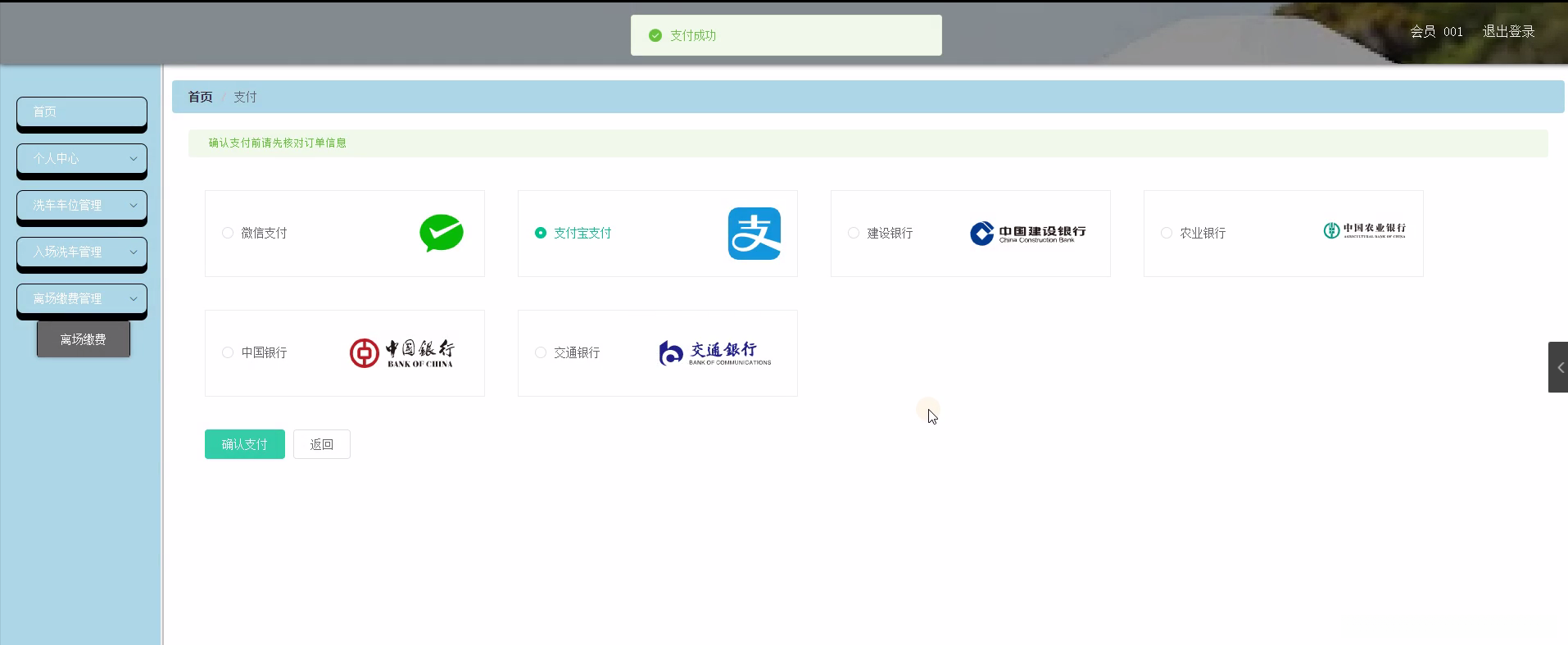Click the 支付宝支付 option label
The image size is (1568, 645).
click(x=582, y=233)
